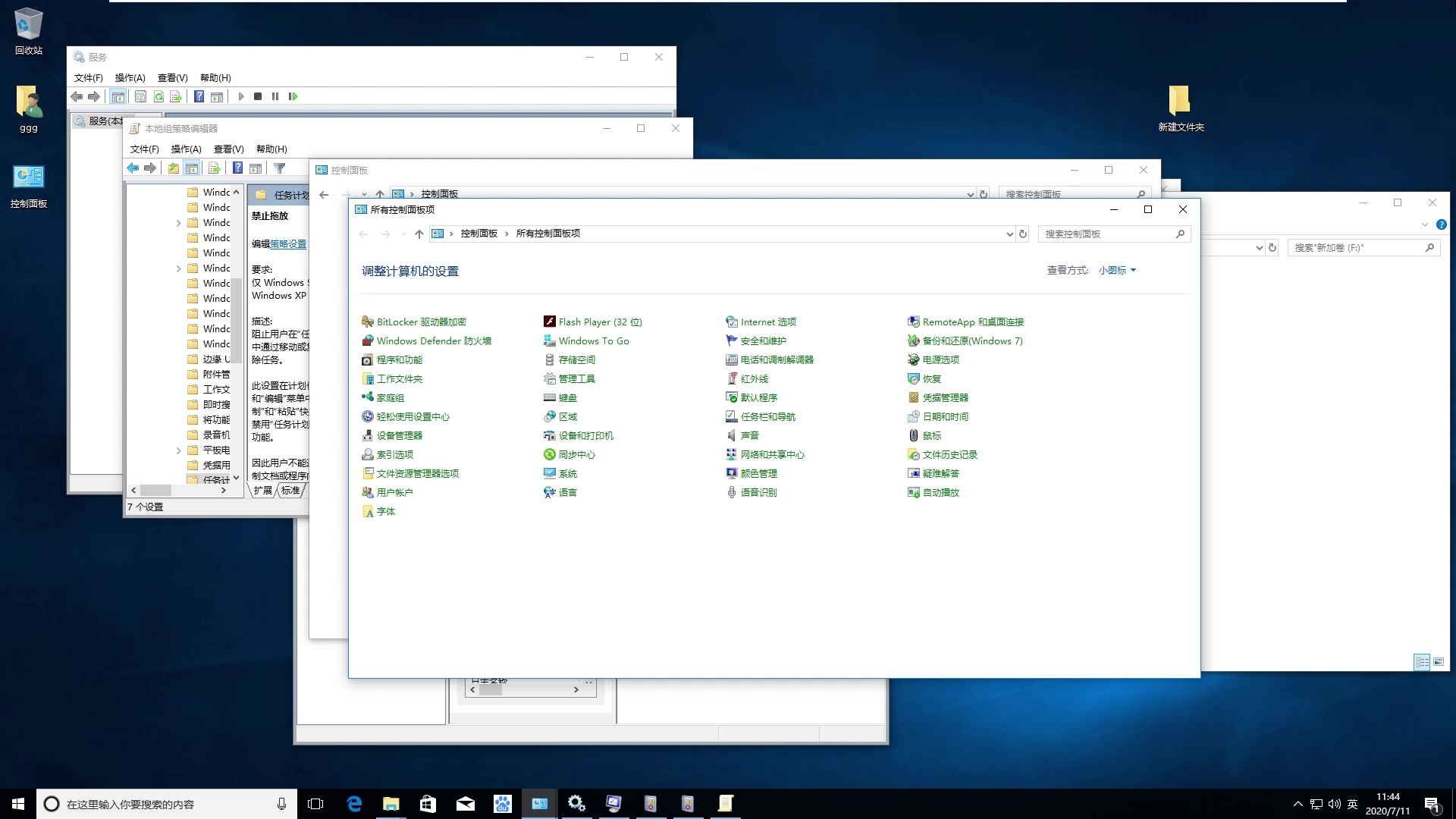Open the 查看方式 small icons dropdown
The width and height of the screenshot is (1456, 819).
point(1117,269)
